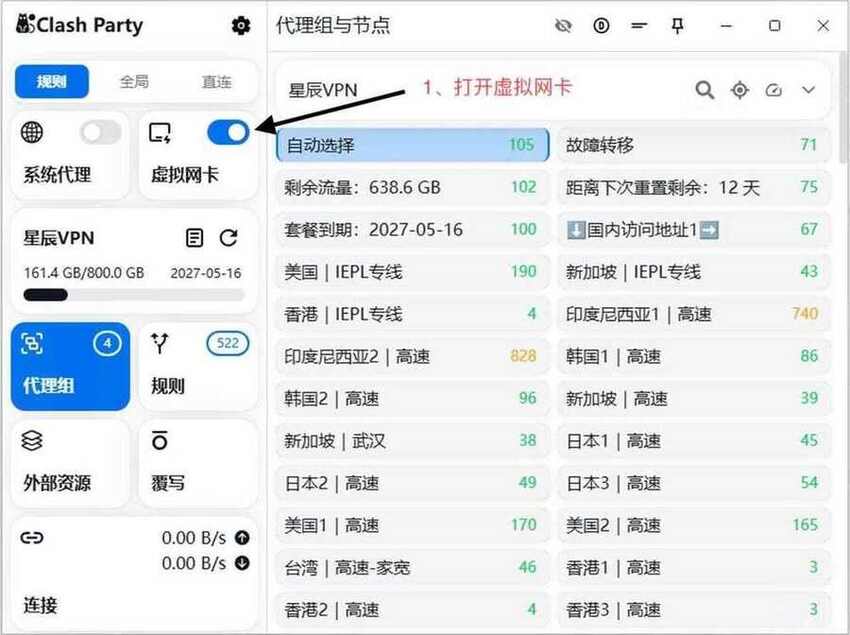Pin the window with the pin icon
Screen dimensions: 850x635
677,25
